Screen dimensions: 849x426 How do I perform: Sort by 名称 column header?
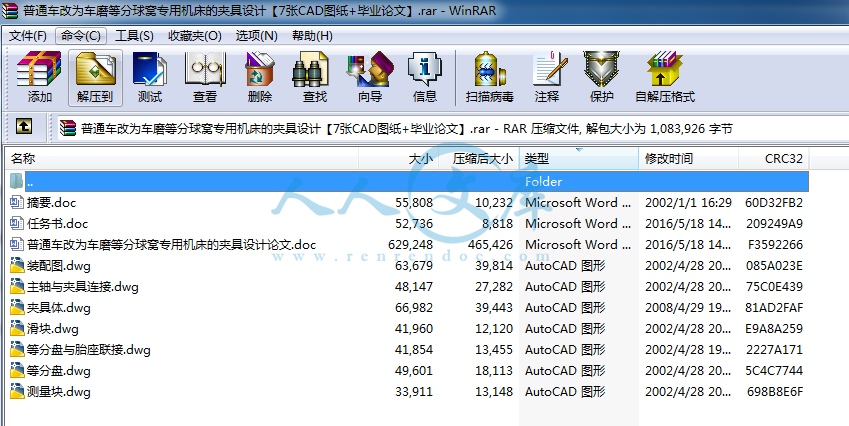click(182, 159)
